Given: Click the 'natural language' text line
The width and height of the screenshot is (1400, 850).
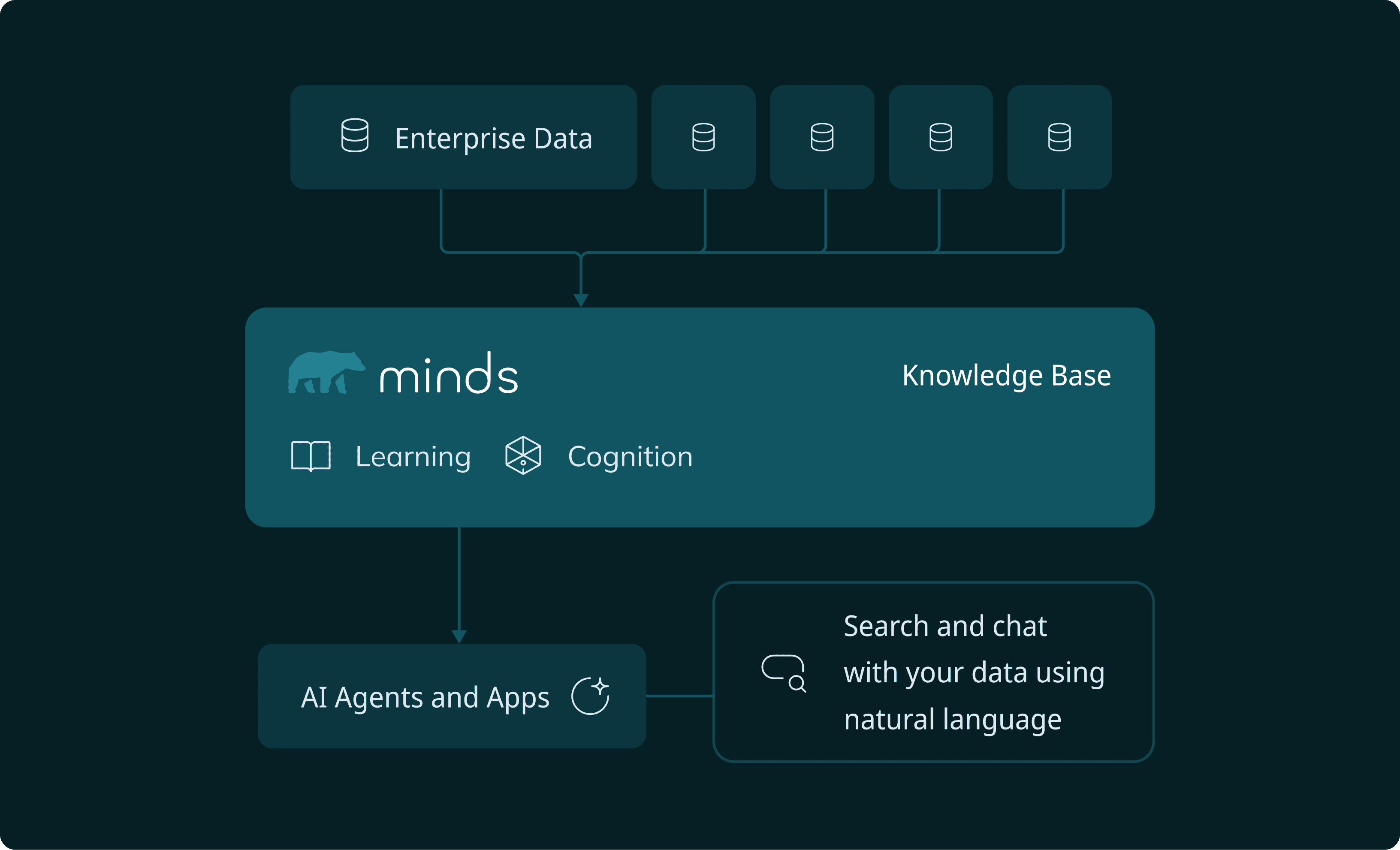Looking at the screenshot, I should tap(952, 720).
